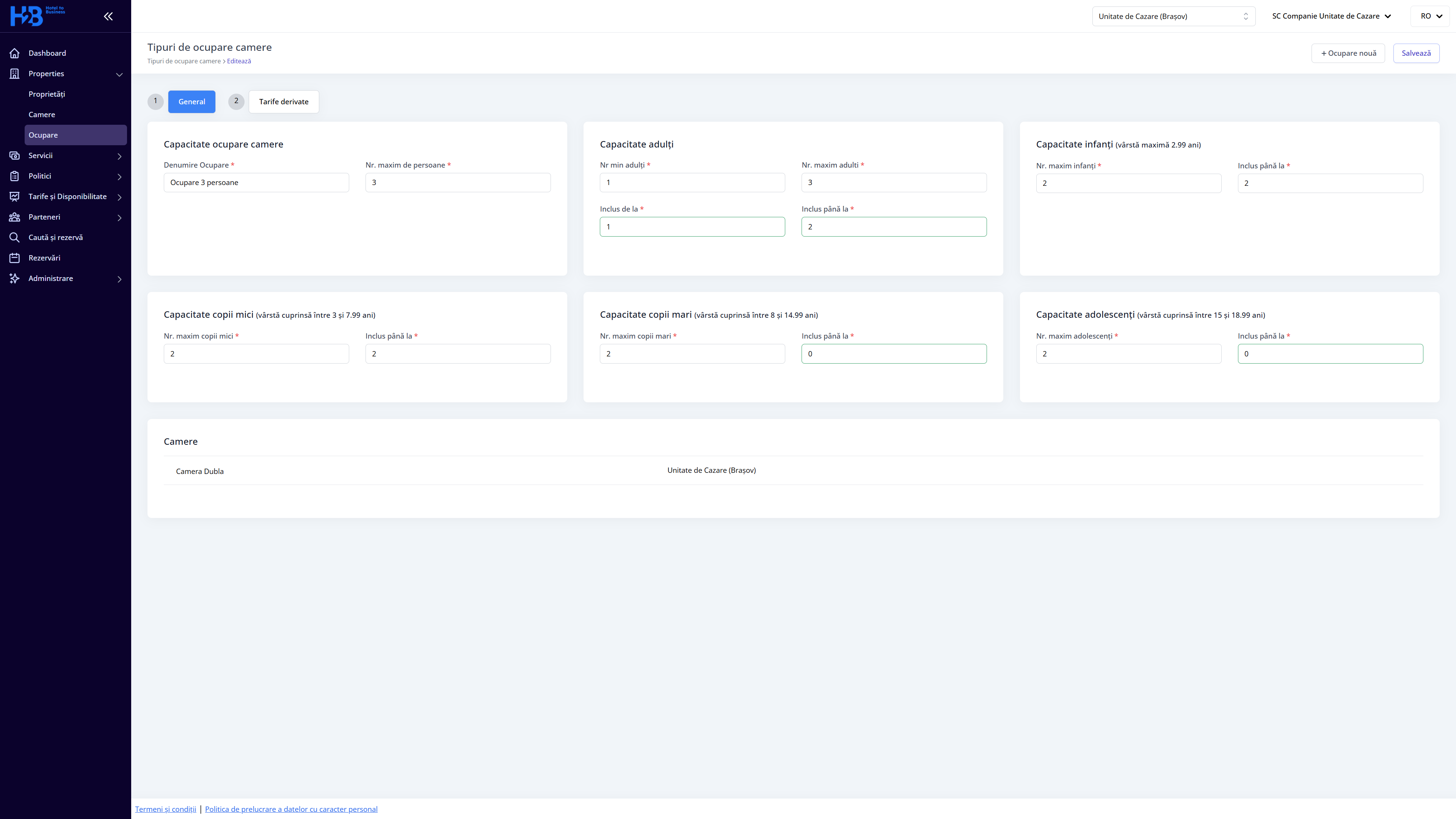Open Camere in the sidebar
1456x819 pixels.
[42, 115]
